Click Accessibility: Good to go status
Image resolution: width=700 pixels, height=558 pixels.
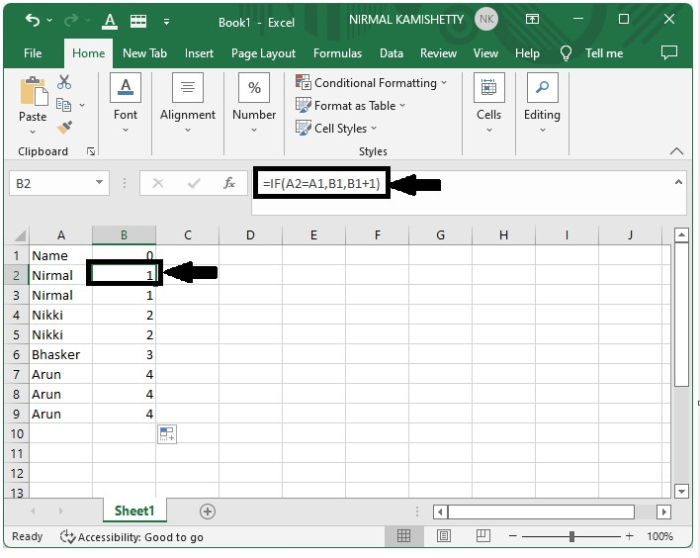[141, 537]
